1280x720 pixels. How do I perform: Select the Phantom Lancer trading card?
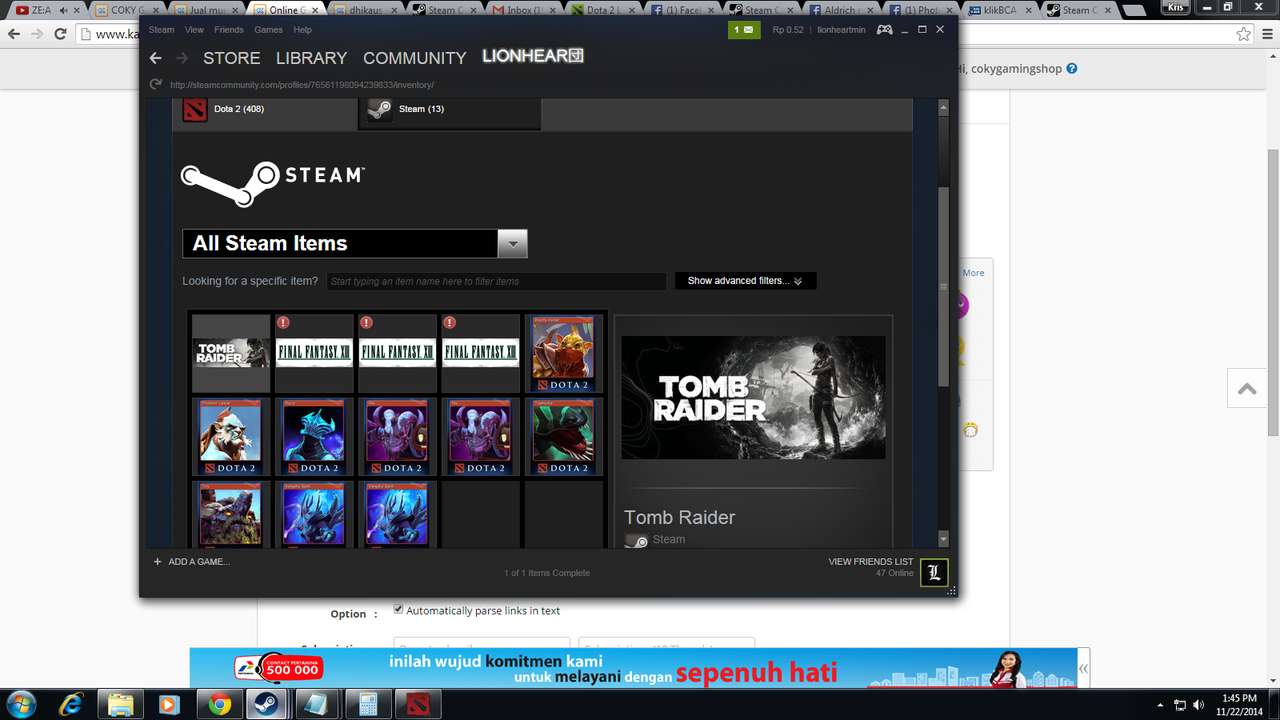231,437
